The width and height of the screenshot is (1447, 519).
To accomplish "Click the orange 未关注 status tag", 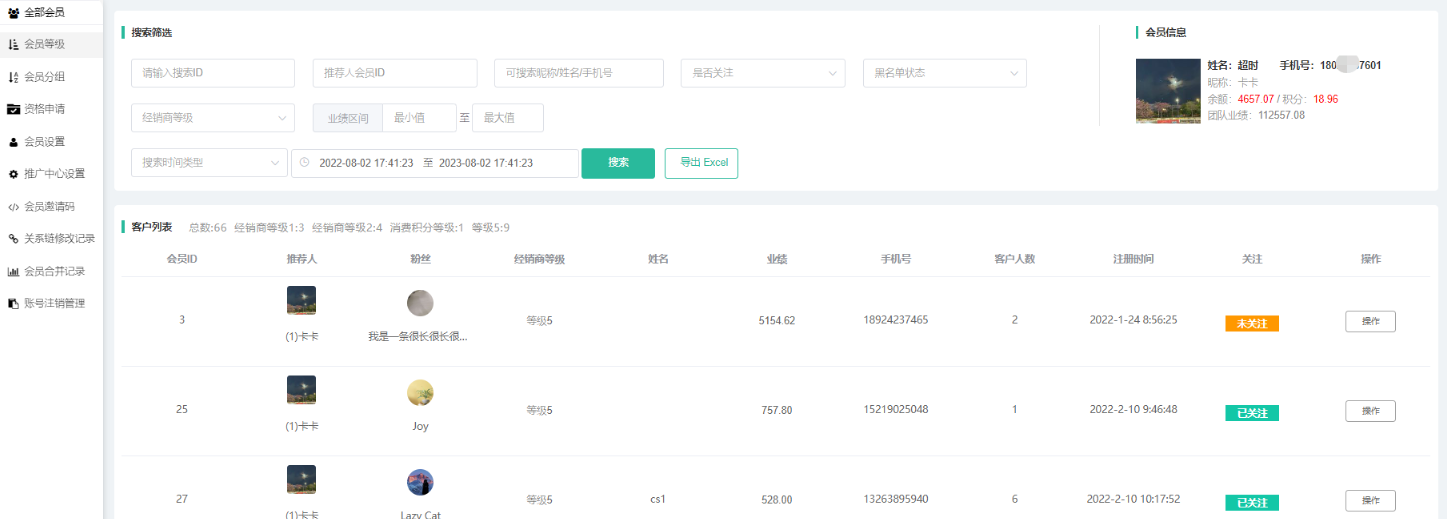I will tap(1251, 323).
